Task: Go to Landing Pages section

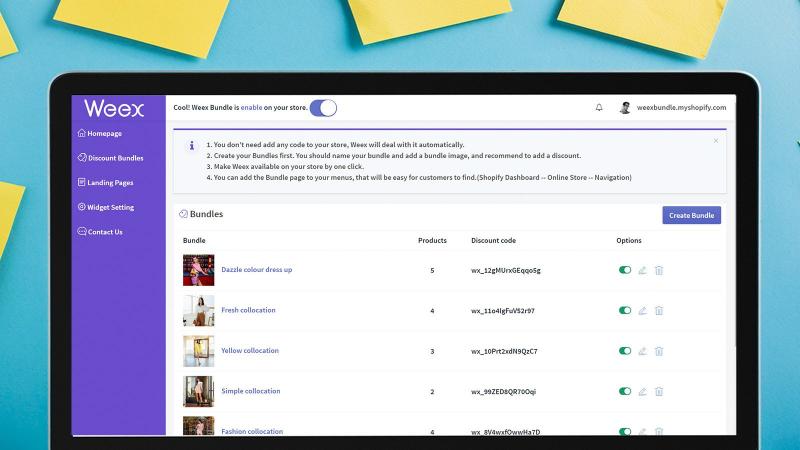Action: pyautogui.click(x=106, y=182)
